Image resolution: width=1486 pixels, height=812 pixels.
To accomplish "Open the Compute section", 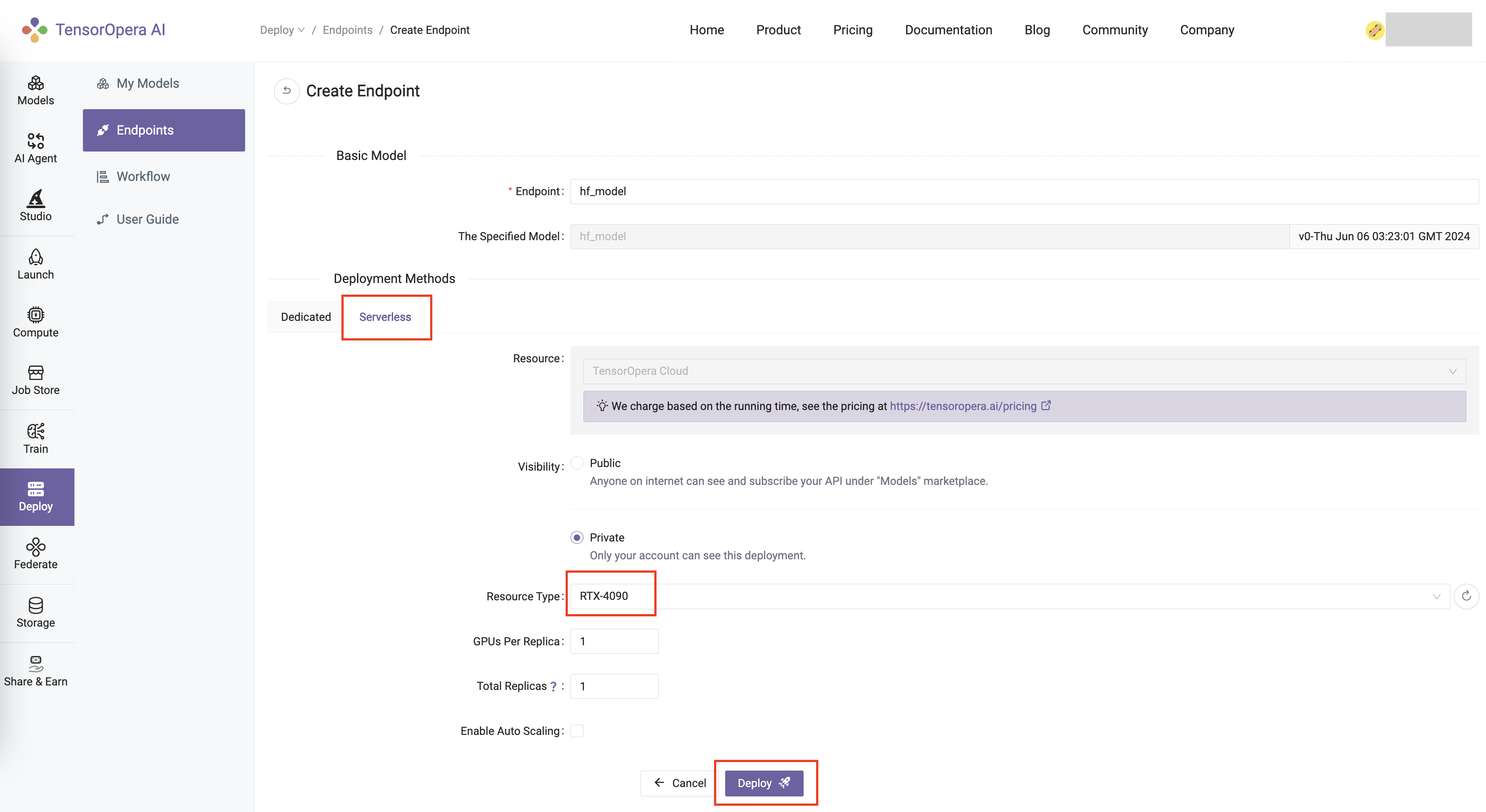I will (x=36, y=322).
